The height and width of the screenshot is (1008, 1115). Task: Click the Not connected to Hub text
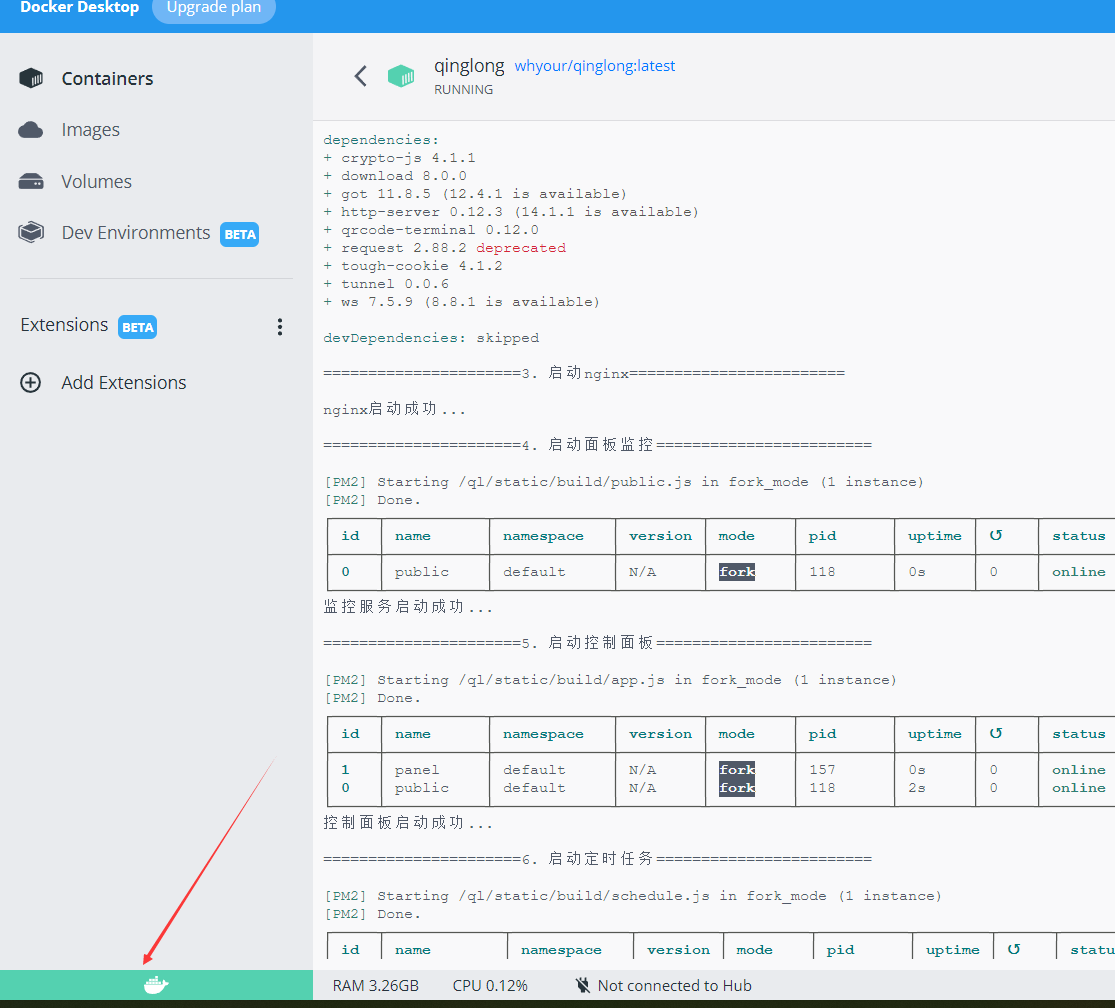[x=674, y=985]
